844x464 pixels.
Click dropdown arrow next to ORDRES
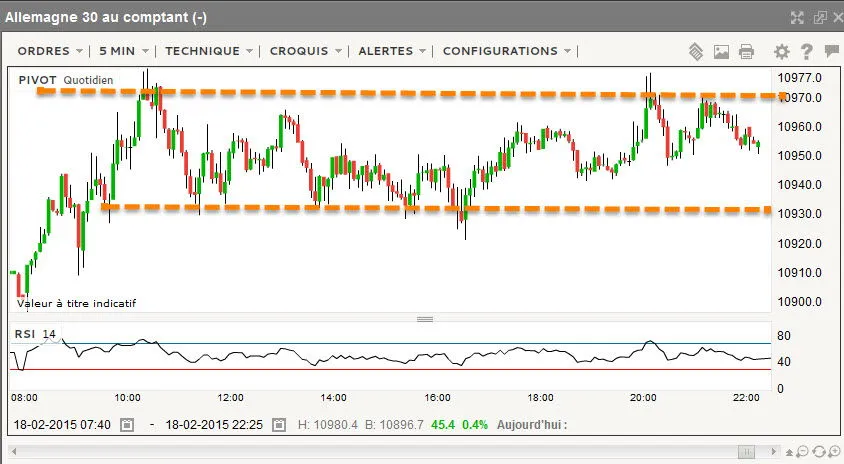tap(80, 51)
